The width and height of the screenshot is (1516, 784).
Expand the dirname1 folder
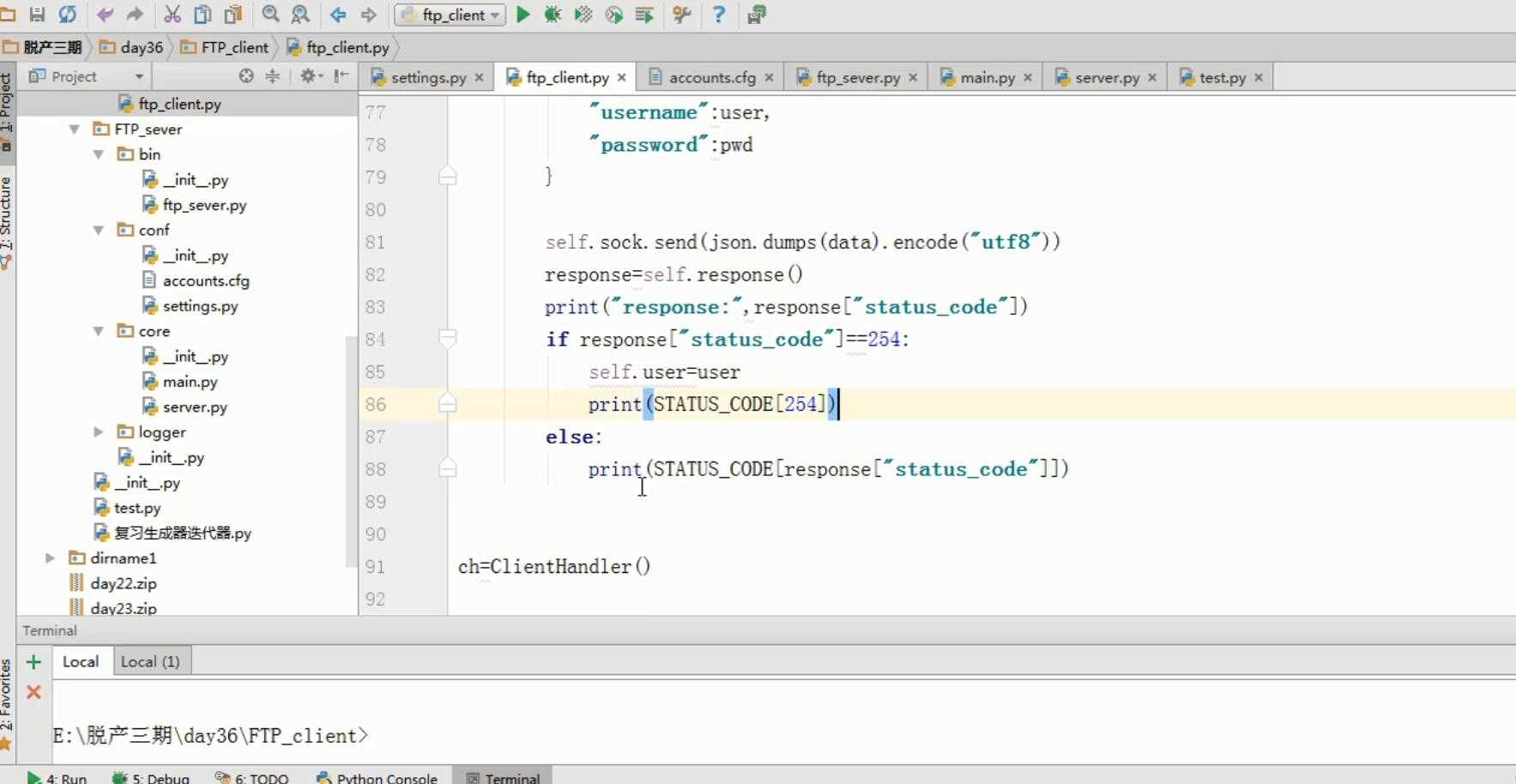click(x=51, y=558)
